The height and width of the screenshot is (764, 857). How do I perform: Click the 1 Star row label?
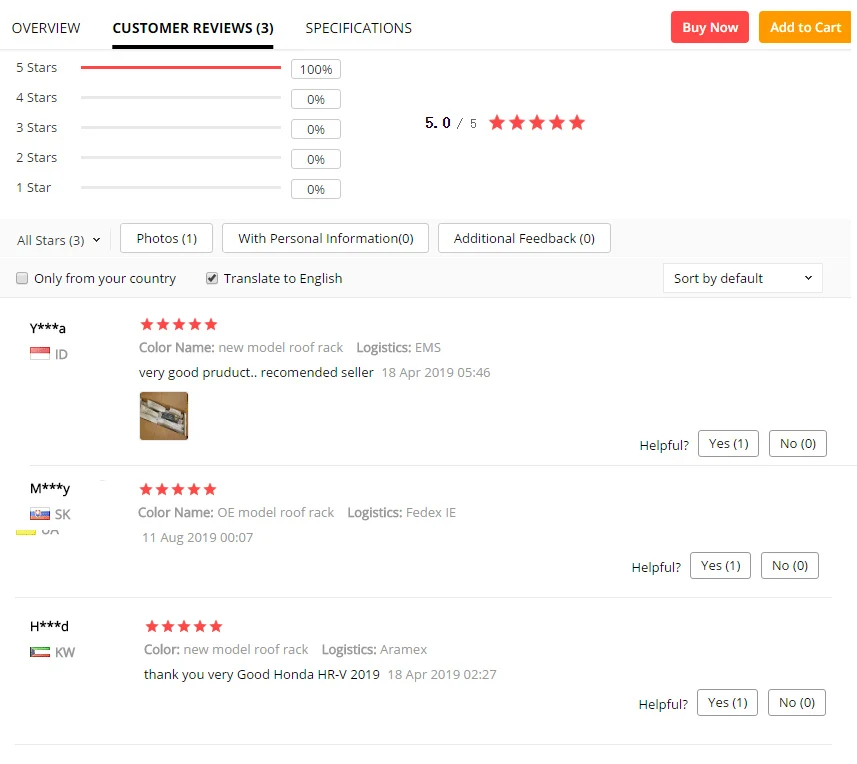33,188
